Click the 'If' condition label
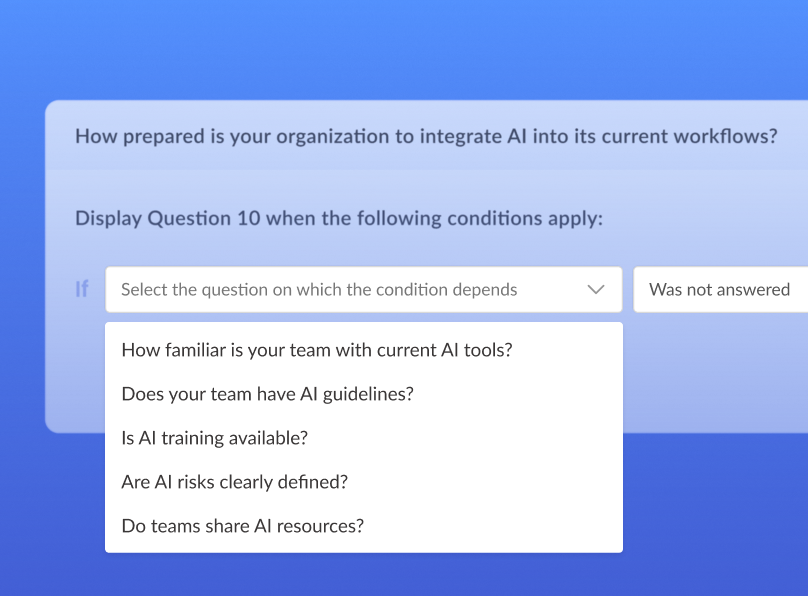Image resolution: width=808 pixels, height=596 pixels. (x=82, y=289)
